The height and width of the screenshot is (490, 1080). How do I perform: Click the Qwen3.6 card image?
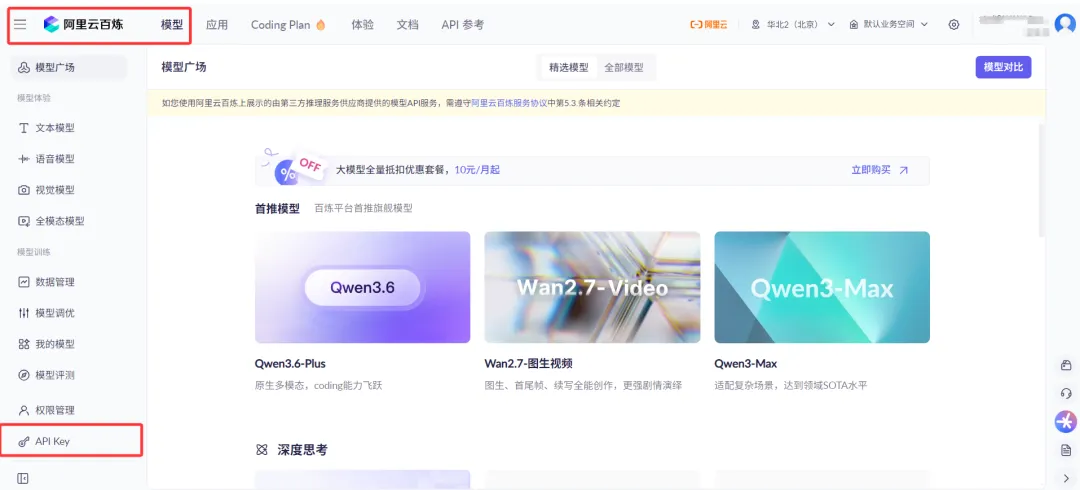coord(362,287)
